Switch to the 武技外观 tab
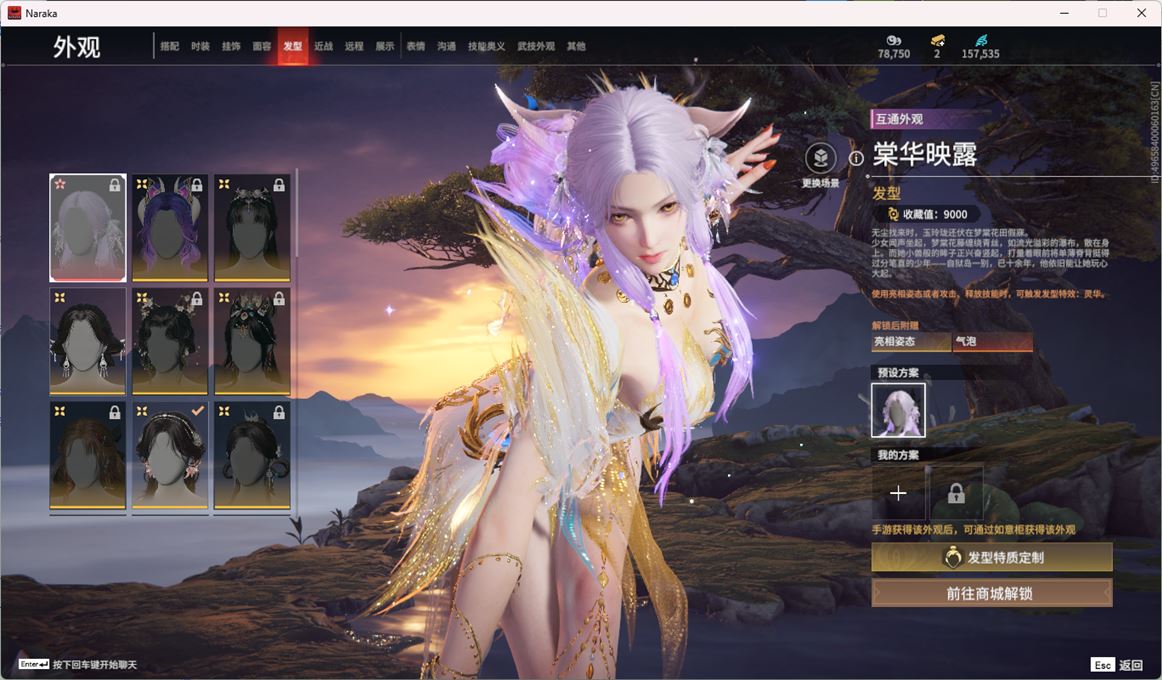Screen dimensions: 1162x680 click(x=536, y=46)
